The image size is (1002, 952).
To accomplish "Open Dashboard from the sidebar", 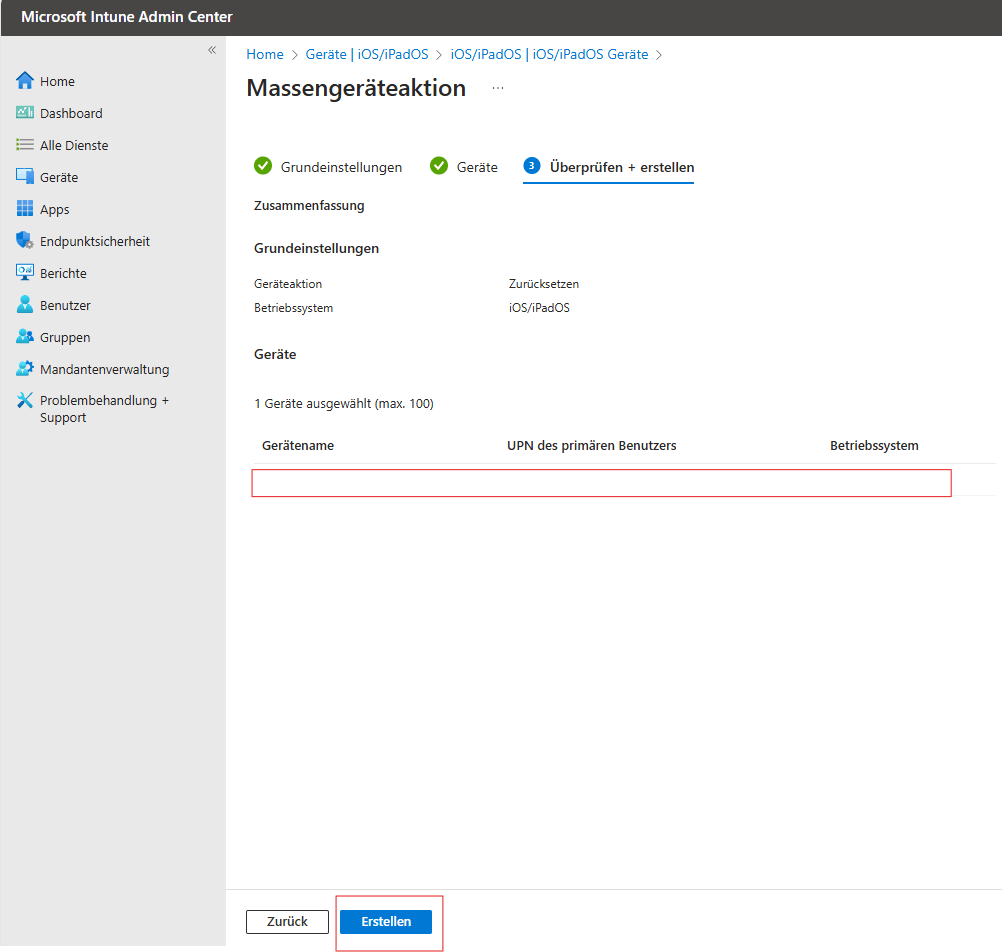I will coord(71,113).
